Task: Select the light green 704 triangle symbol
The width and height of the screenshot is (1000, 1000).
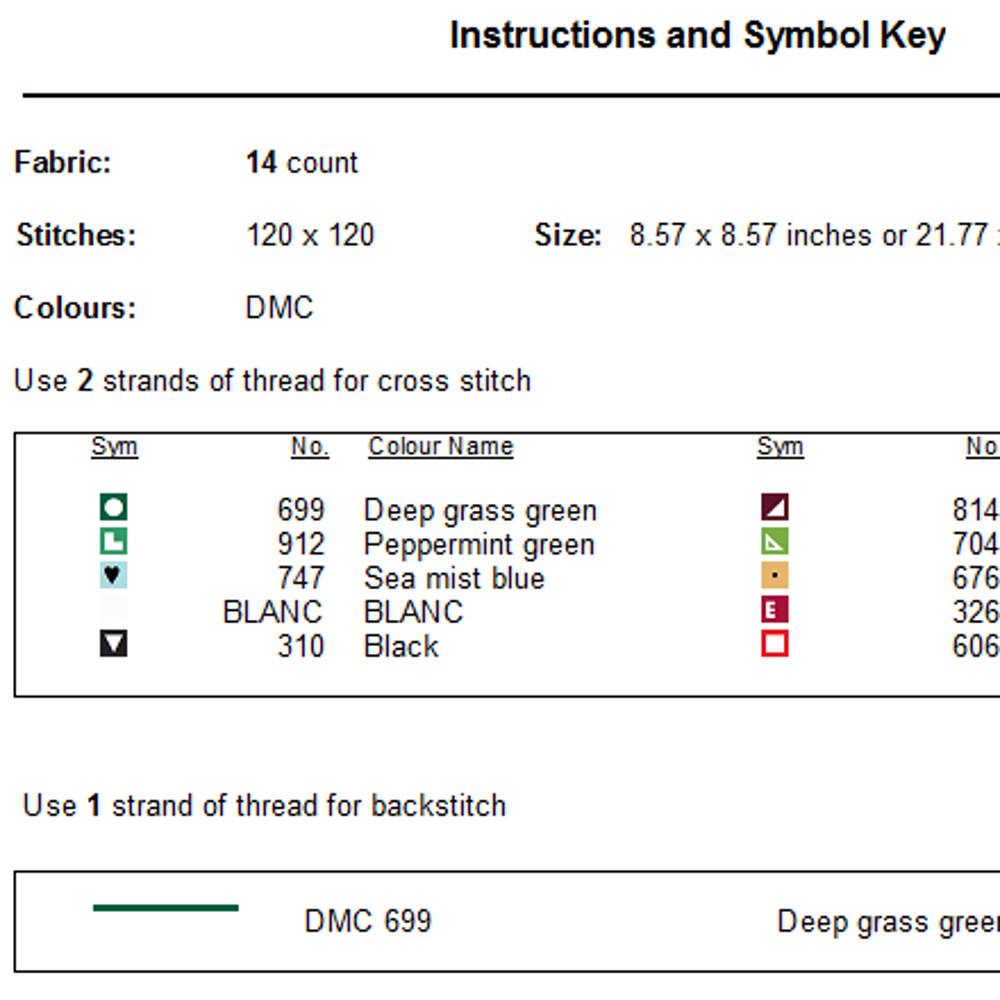Action: click(775, 542)
